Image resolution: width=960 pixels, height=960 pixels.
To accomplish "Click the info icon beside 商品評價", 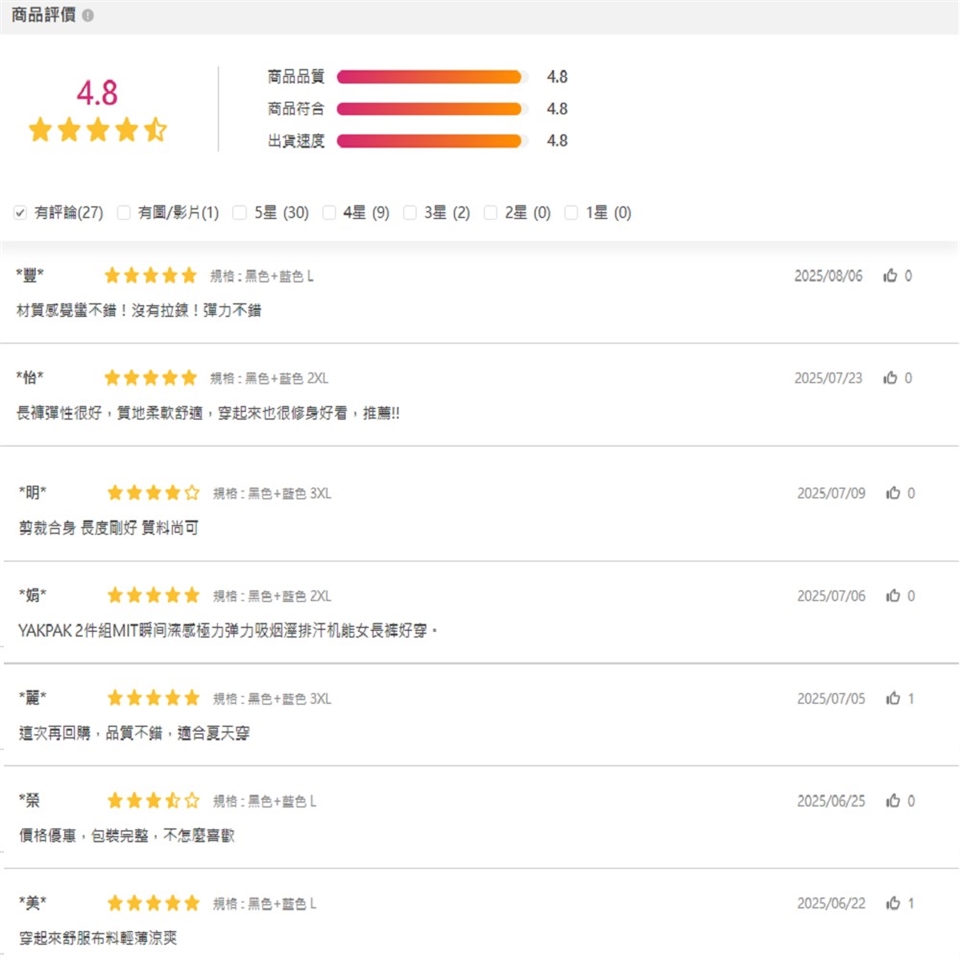I will tap(88, 17).
